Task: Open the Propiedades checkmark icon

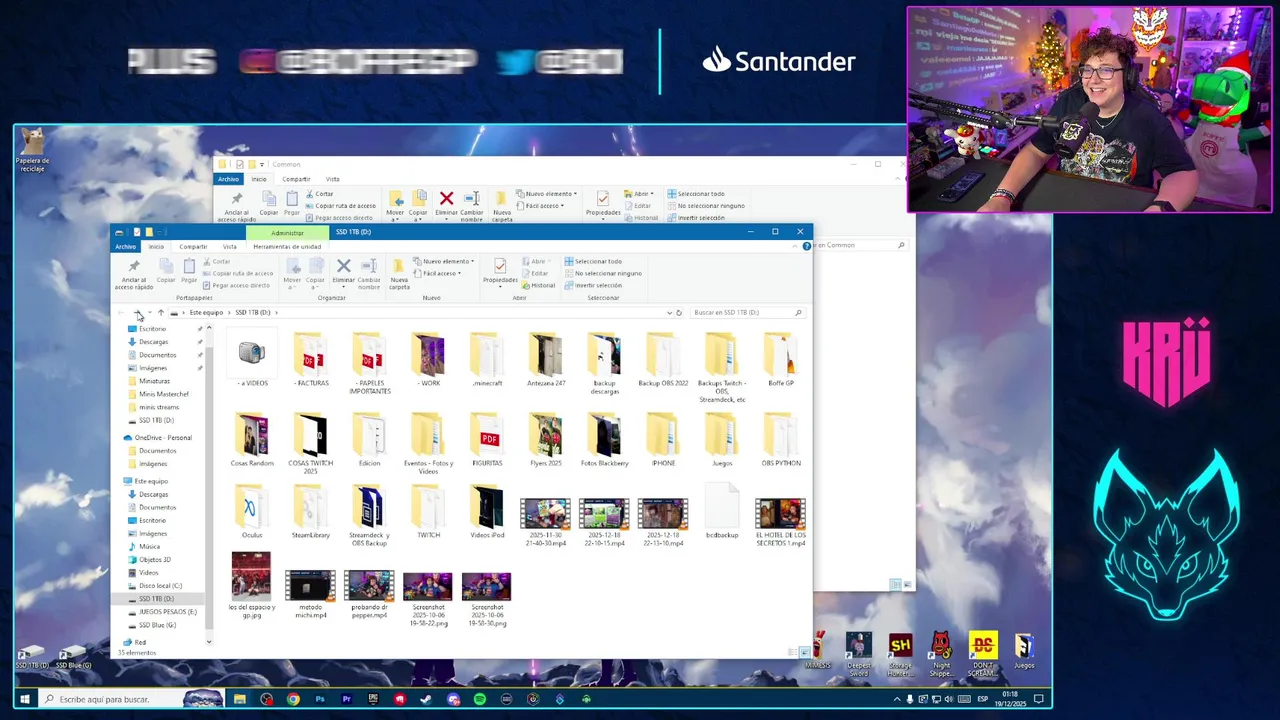Action: [x=500, y=266]
